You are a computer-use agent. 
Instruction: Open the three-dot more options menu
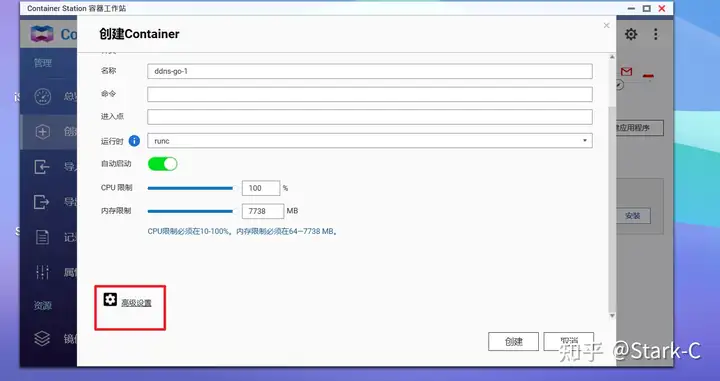pyautogui.click(x=656, y=34)
